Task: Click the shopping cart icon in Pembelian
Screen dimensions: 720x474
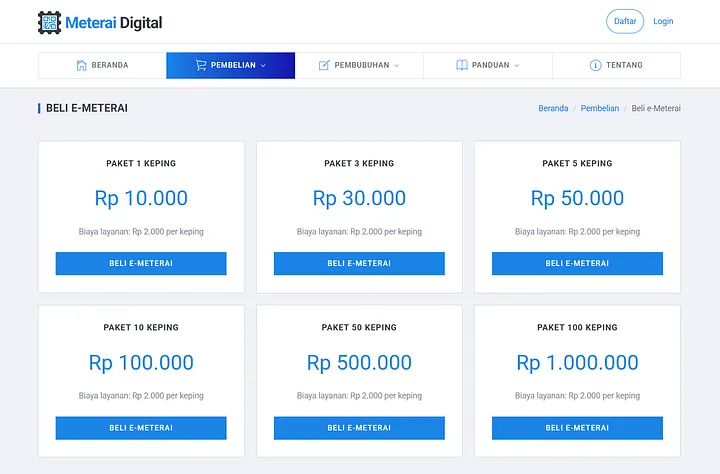Action: 201,65
